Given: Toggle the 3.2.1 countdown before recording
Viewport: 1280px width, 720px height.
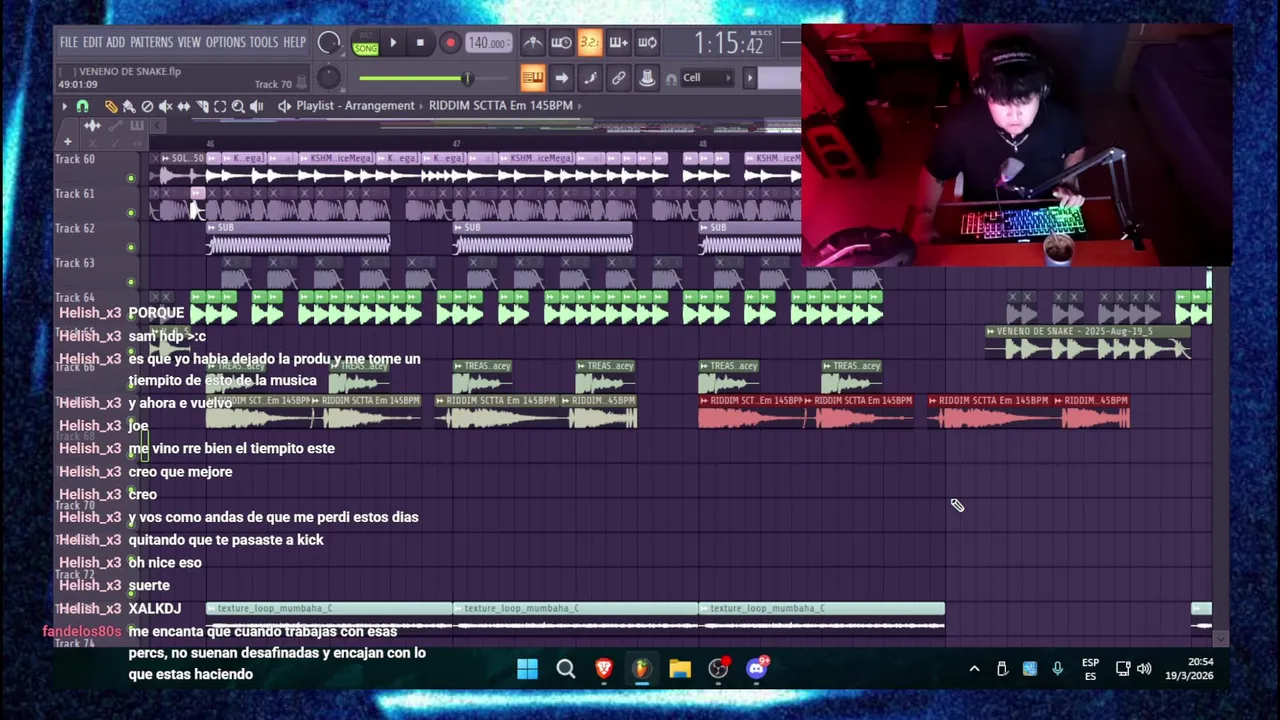Looking at the screenshot, I should 590,42.
